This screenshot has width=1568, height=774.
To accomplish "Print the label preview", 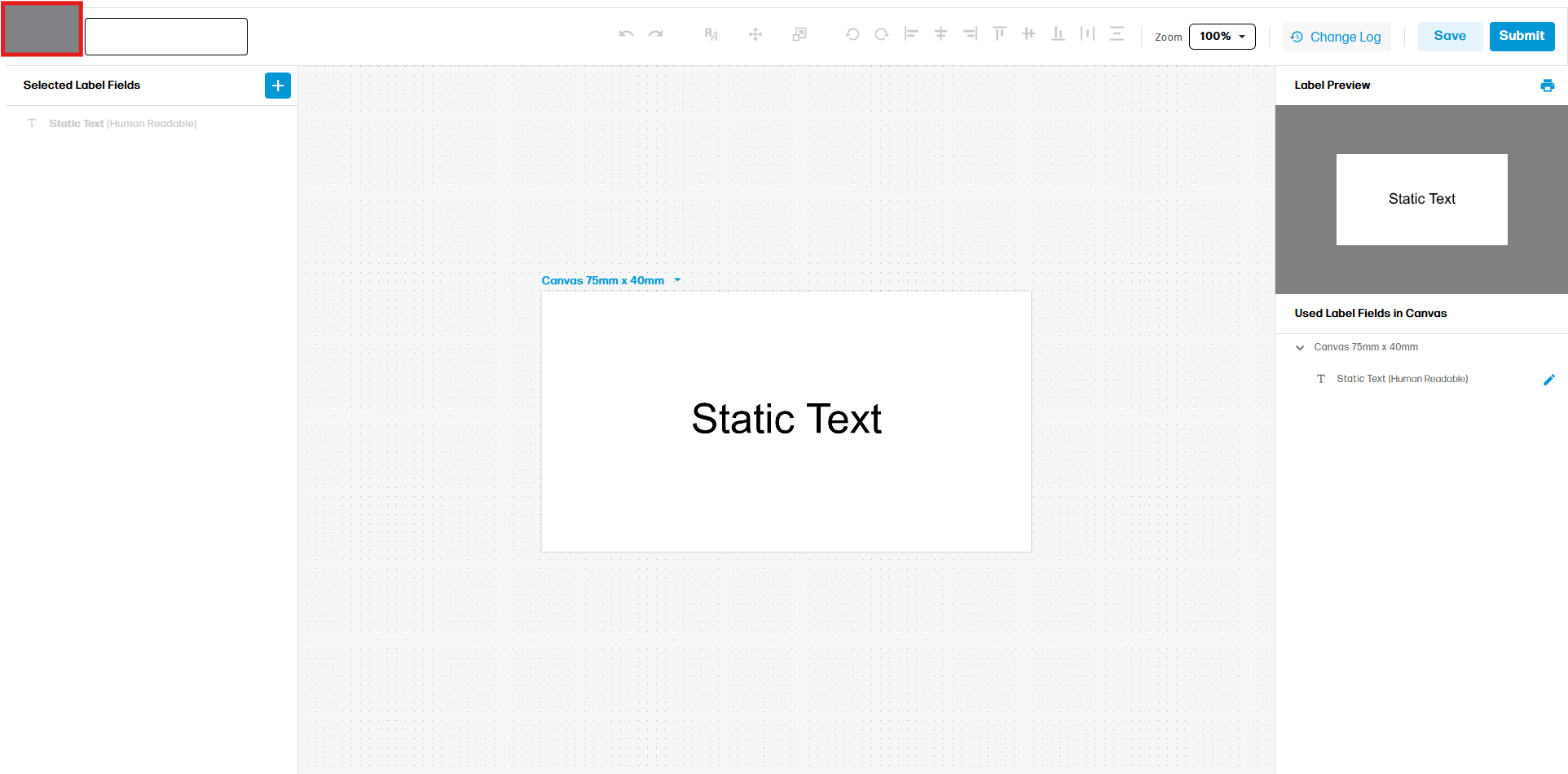I will click(1547, 86).
